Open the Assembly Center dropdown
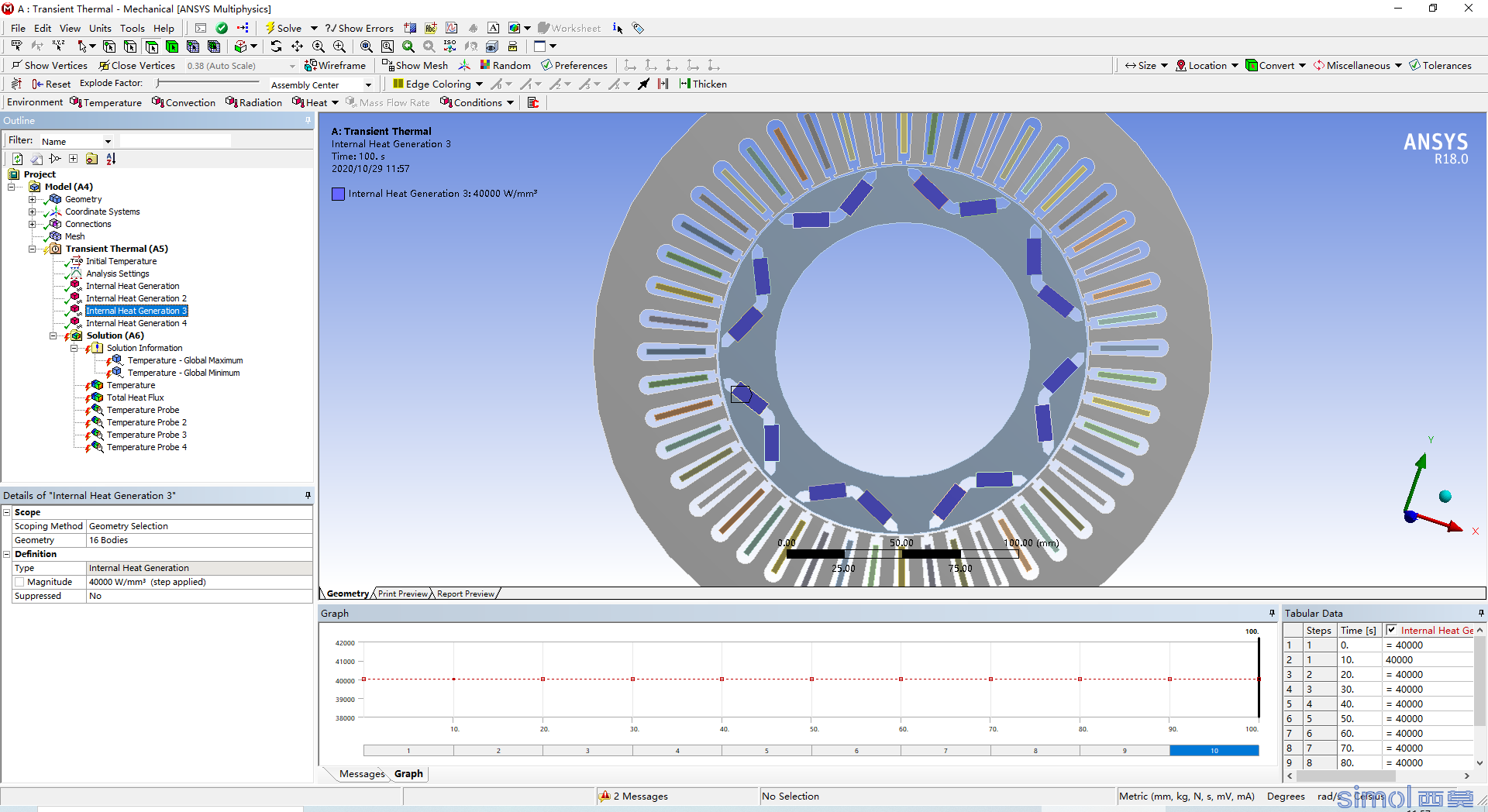 368,84
